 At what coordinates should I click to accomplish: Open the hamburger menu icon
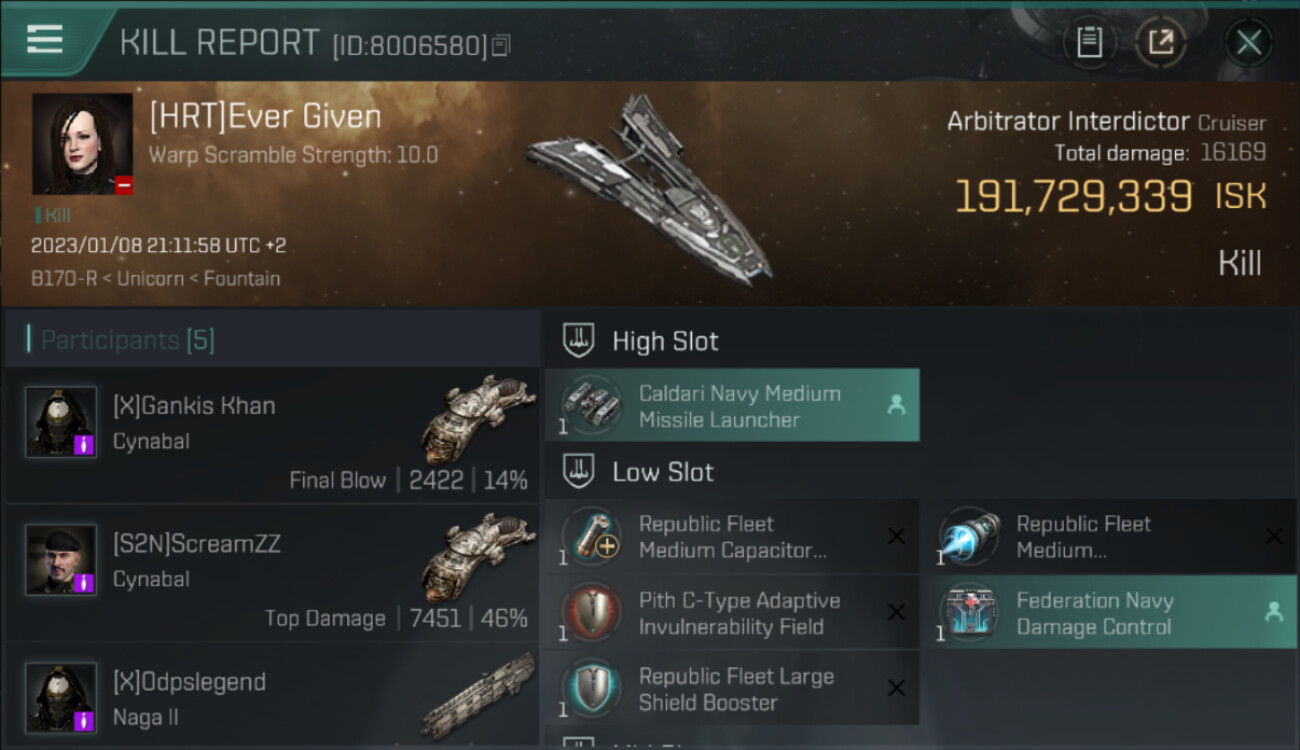pos(45,40)
